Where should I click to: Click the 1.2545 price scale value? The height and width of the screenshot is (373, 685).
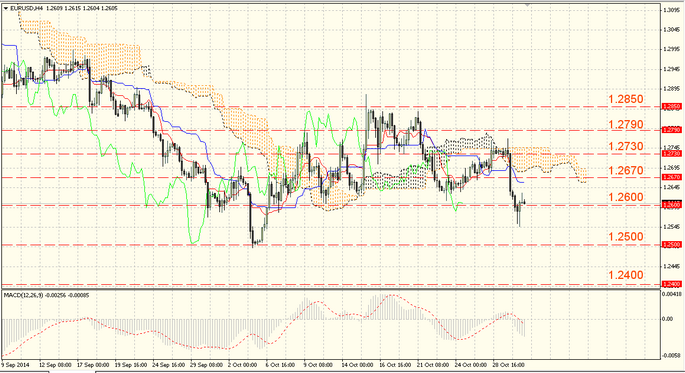coord(671,227)
